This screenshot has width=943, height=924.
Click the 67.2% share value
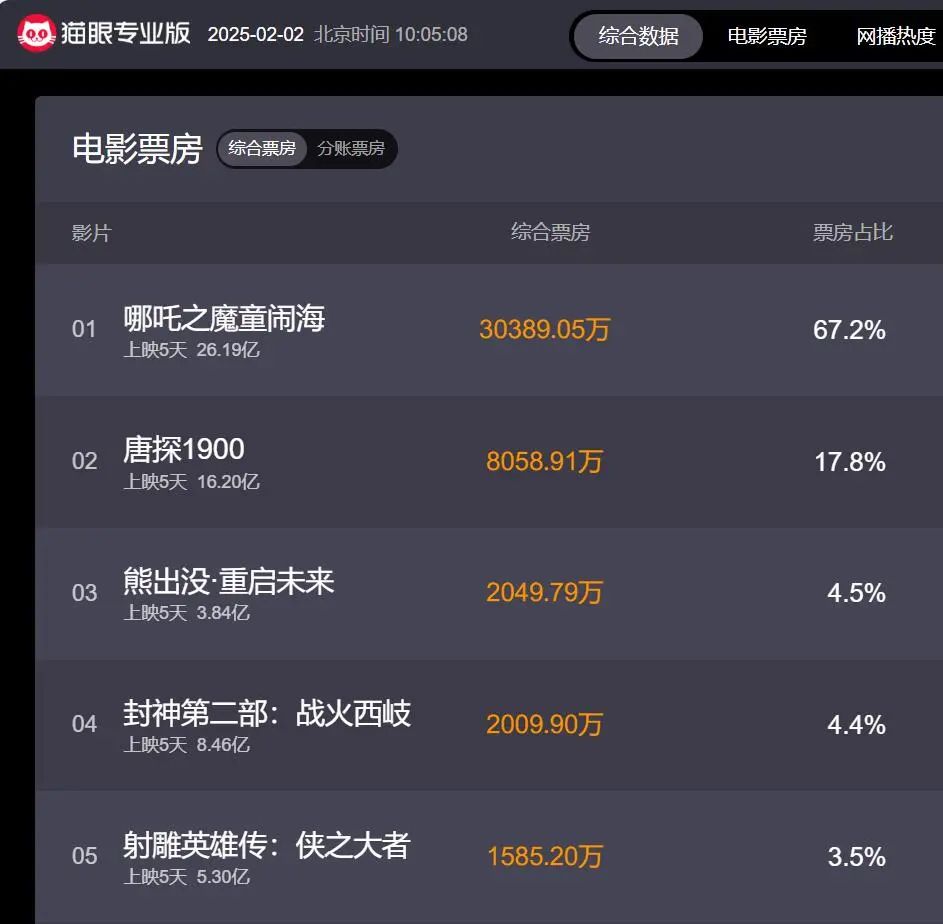coord(849,330)
